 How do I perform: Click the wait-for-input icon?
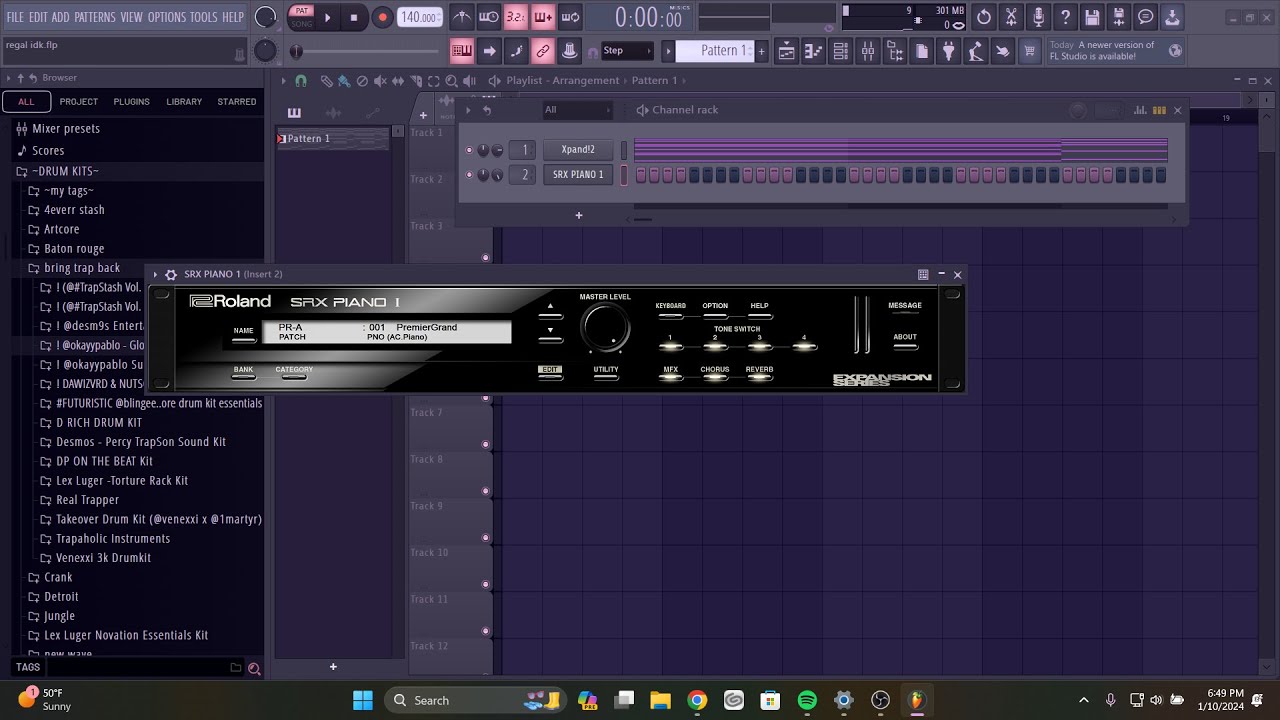(489, 17)
